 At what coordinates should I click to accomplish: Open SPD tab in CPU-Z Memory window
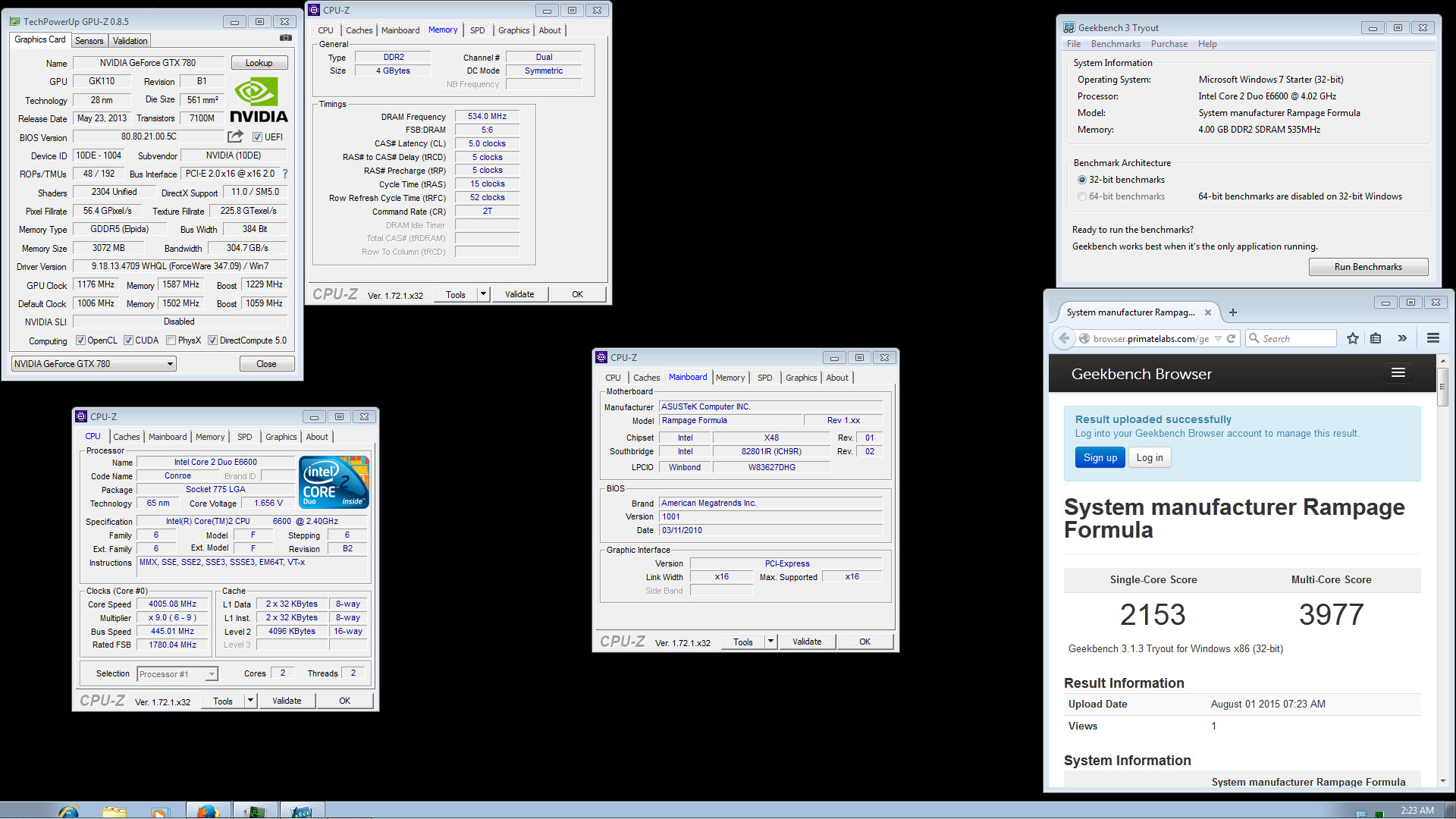(x=477, y=30)
